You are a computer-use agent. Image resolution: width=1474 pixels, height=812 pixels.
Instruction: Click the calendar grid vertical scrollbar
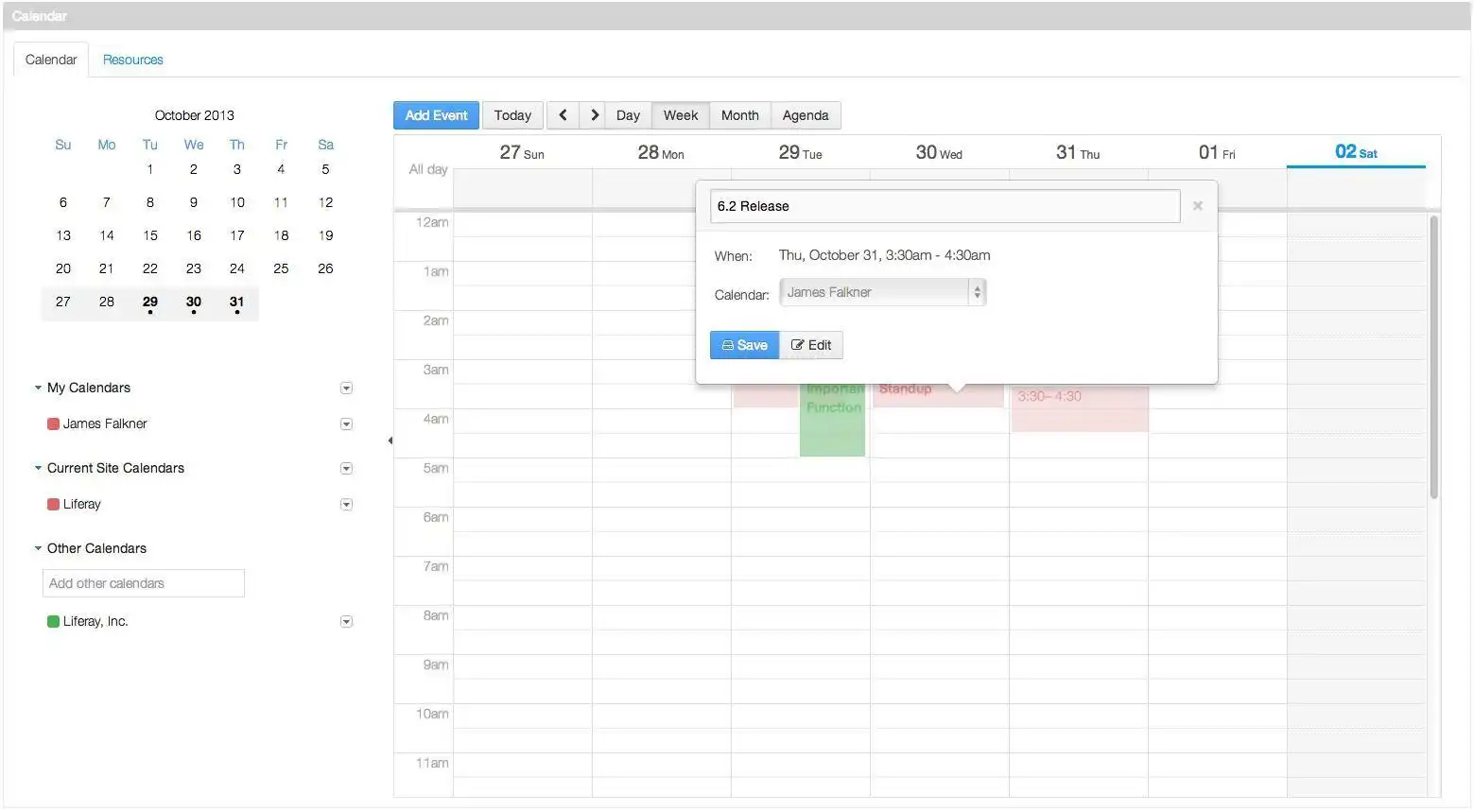click(x=1433, y=357)
